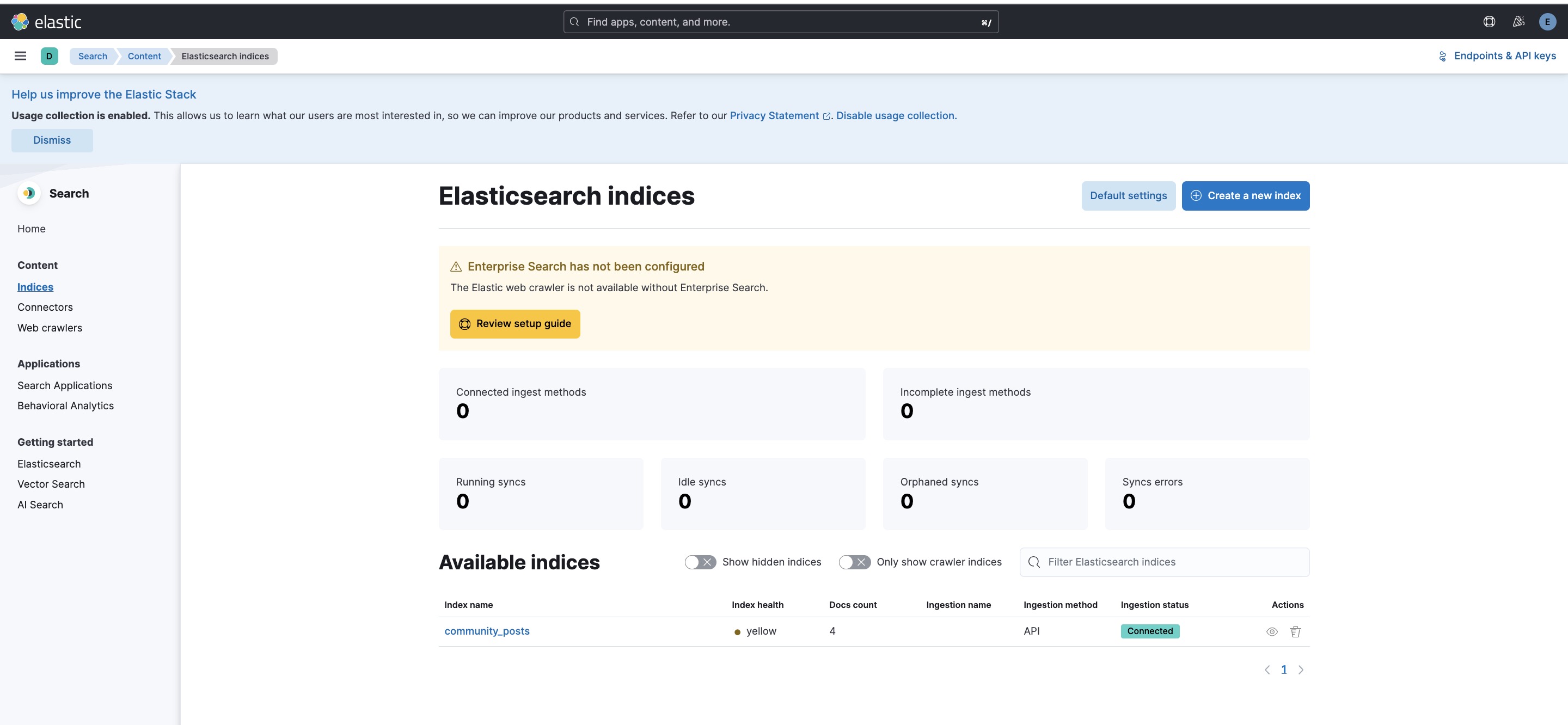Click the Ingestion status column header

[1154, 605]
